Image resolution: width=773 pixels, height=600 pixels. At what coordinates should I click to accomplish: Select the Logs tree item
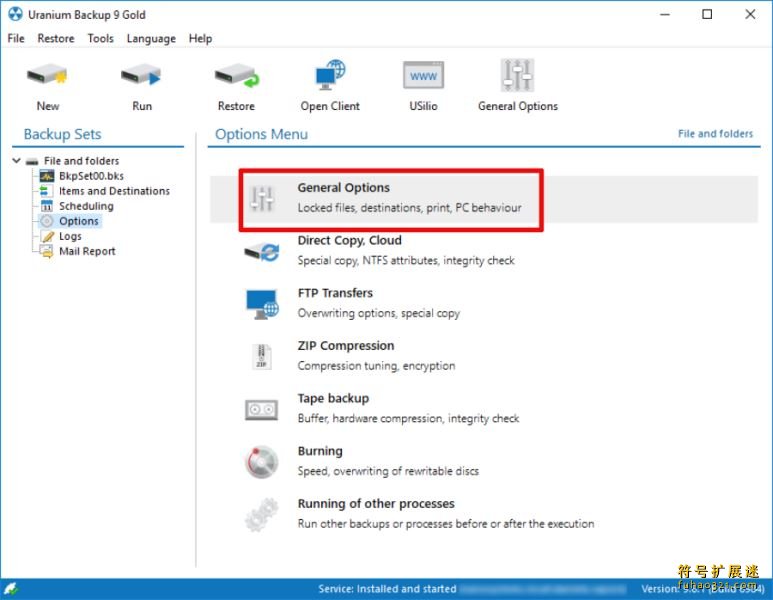[70, 237]
